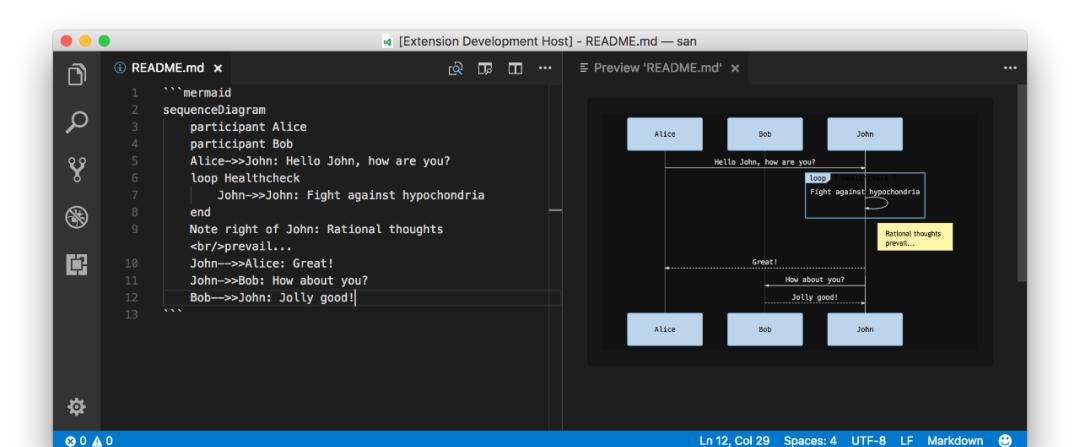The image size is (1080, 447).
Task: Click the green fullscreen window button
Action: pos(104,41)
